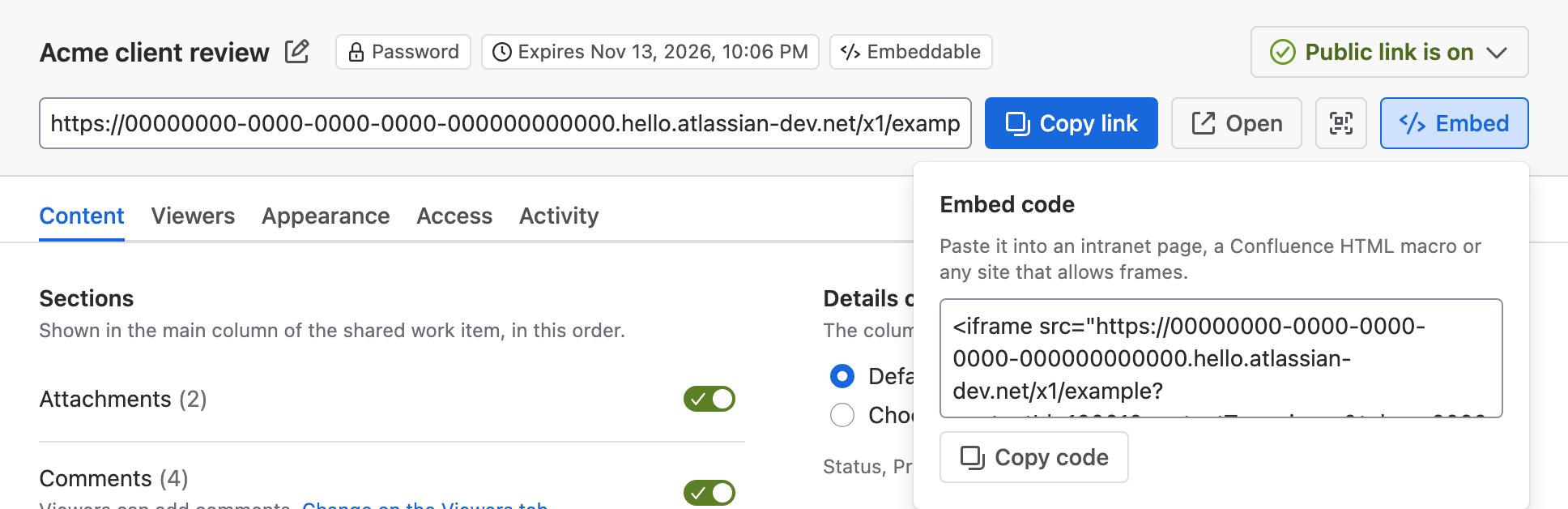Open the Public link is on dropdown

point(1390,52)
